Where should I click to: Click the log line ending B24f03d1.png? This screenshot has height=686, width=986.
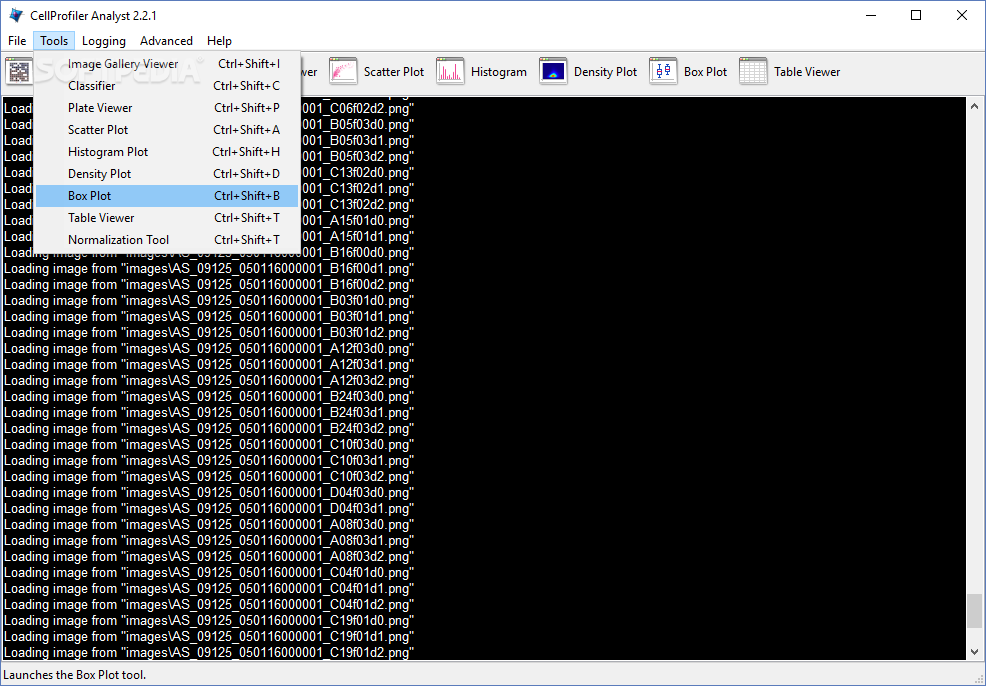tap(209, 412)
